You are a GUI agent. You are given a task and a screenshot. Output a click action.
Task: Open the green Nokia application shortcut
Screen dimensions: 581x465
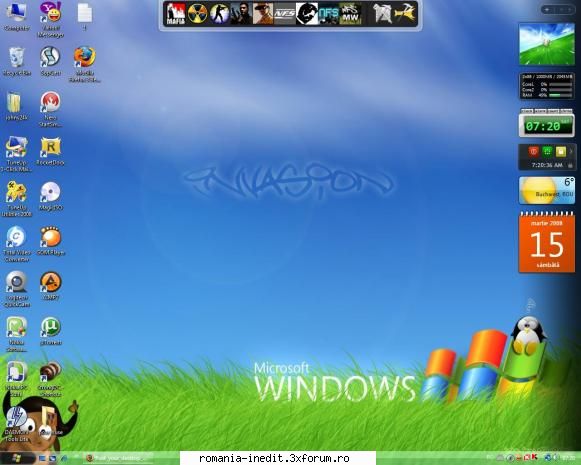(x=16, y=333)
